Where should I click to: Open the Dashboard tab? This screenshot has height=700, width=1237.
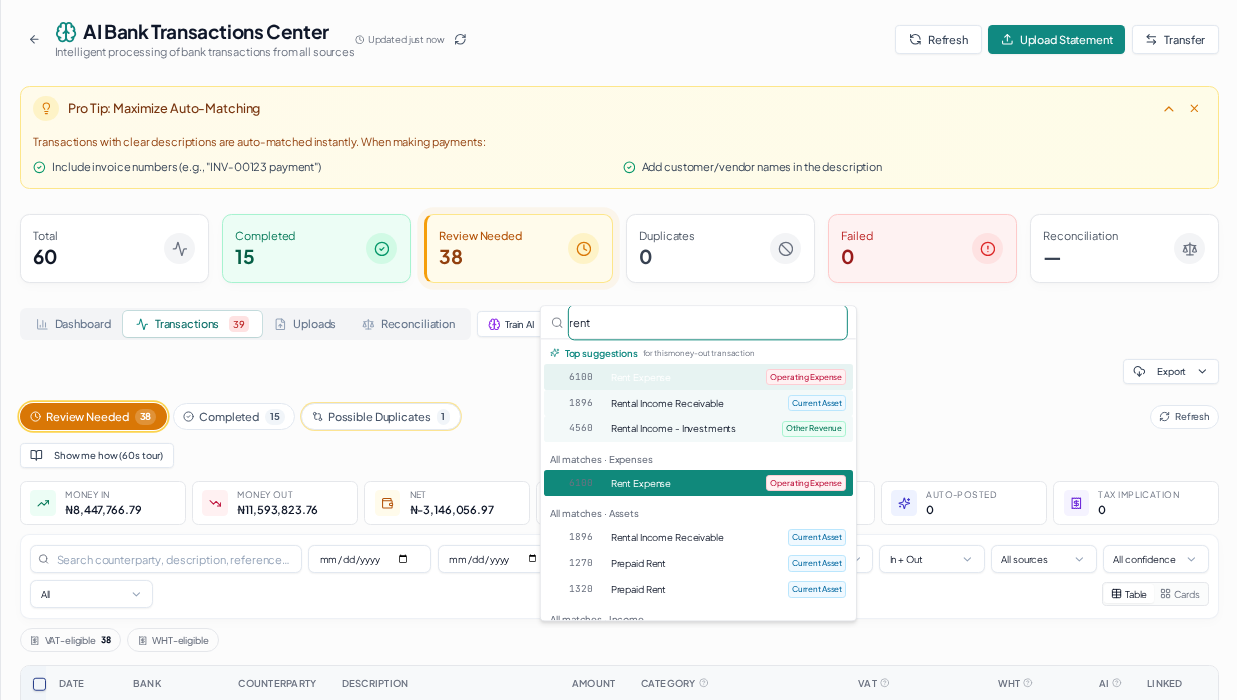(x=73, y=324)
